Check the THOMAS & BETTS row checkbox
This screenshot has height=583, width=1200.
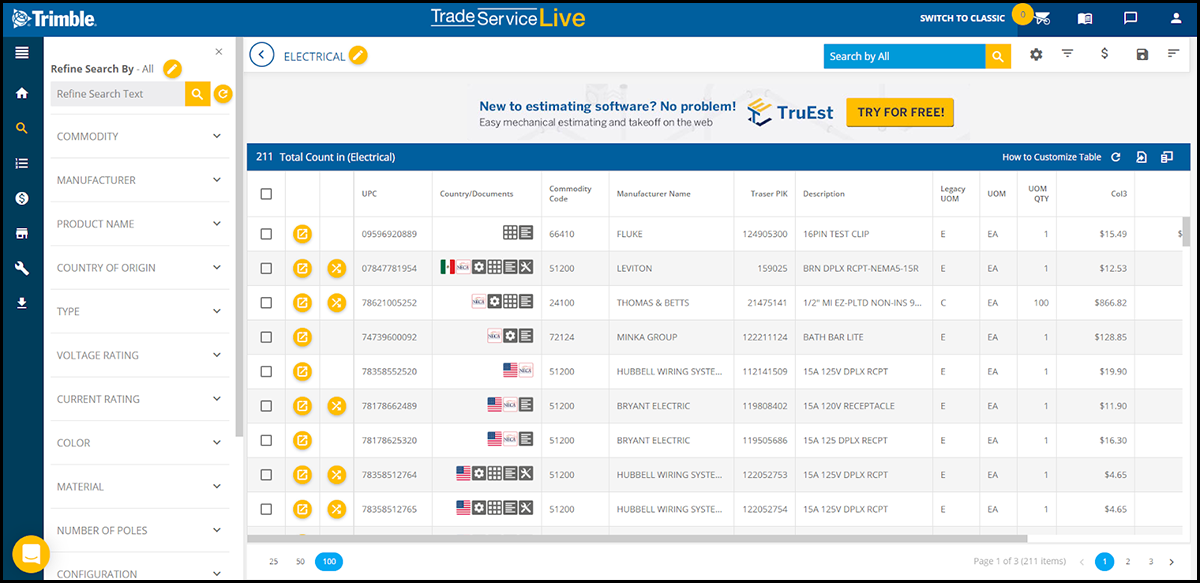(266, 303)
